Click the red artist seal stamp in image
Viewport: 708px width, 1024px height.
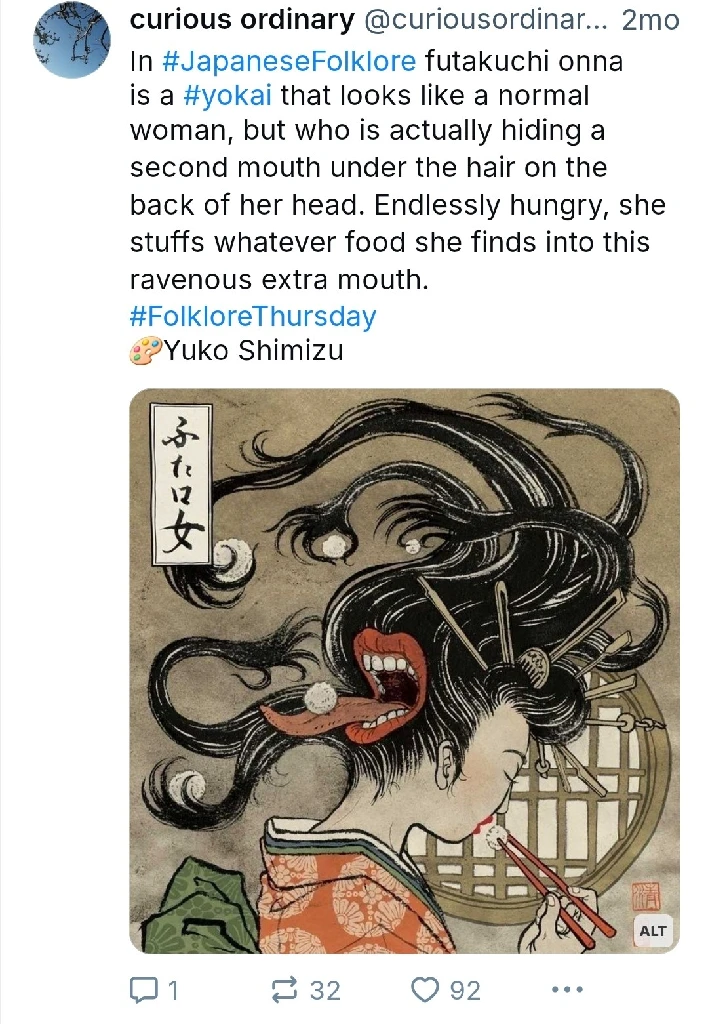point(645,897)
